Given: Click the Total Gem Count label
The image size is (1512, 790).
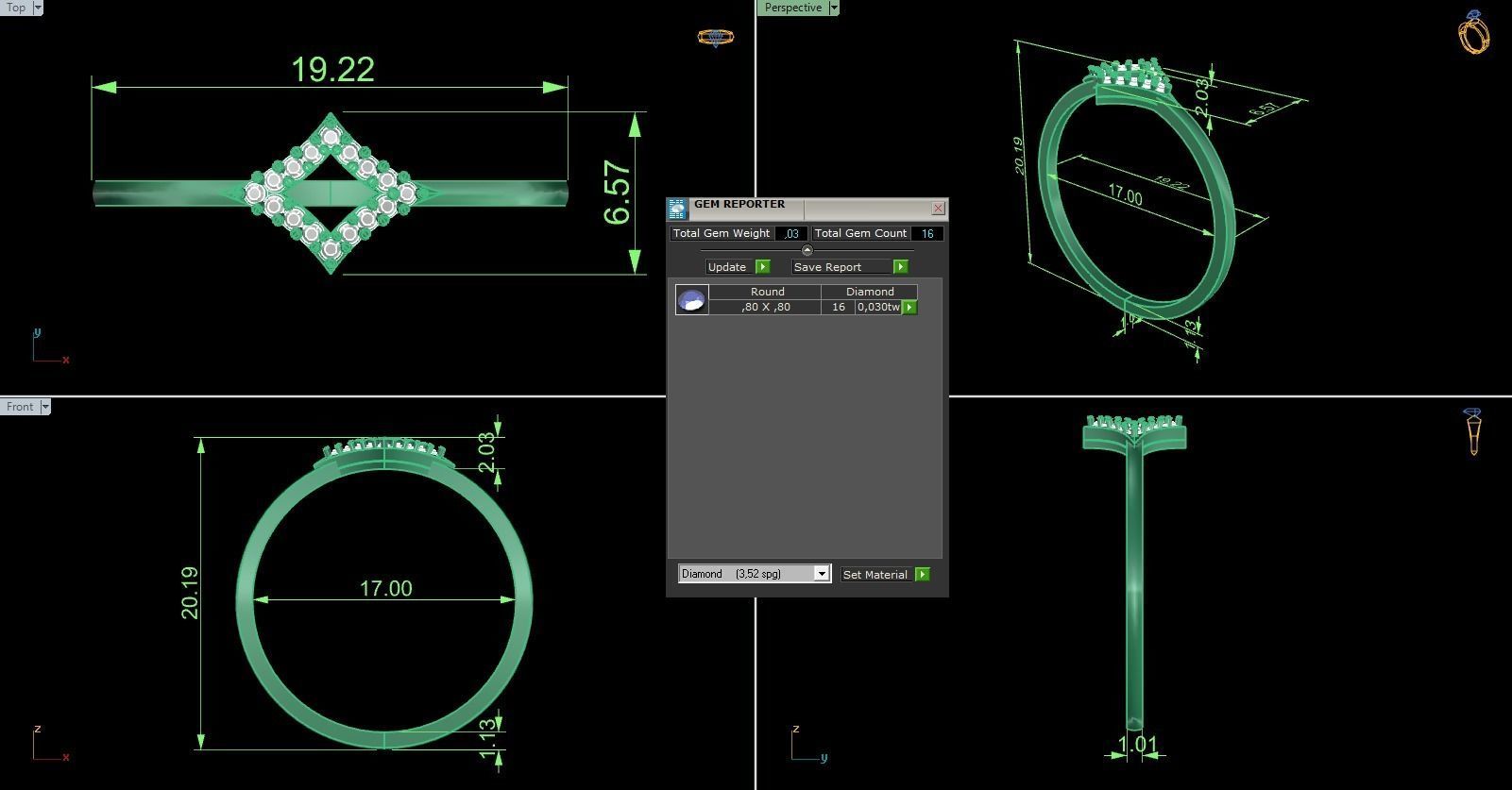Looking at the screenshot, I should (x=860, y=233).
